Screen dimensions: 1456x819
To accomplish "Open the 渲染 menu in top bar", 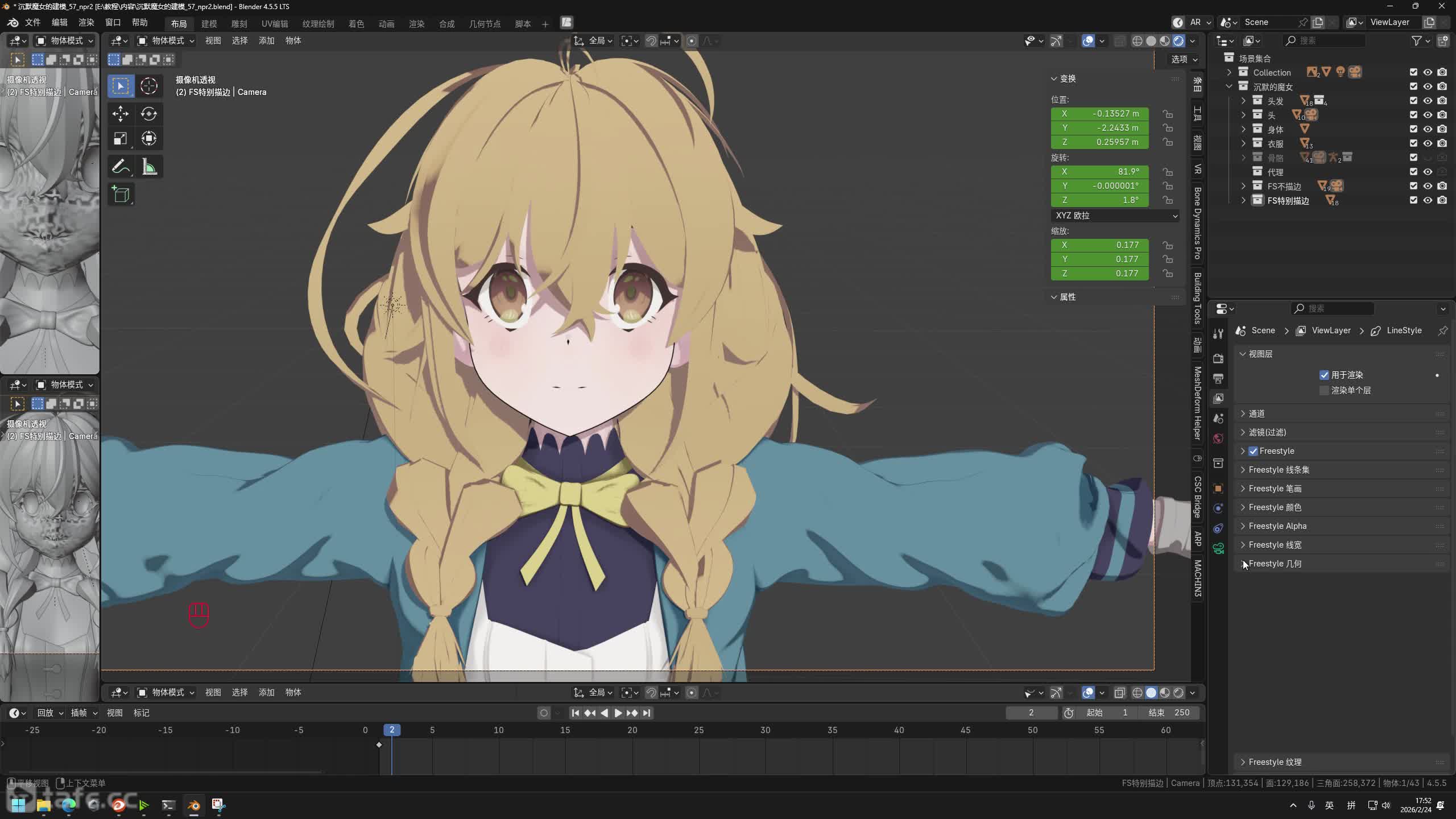I will (86, 22).
